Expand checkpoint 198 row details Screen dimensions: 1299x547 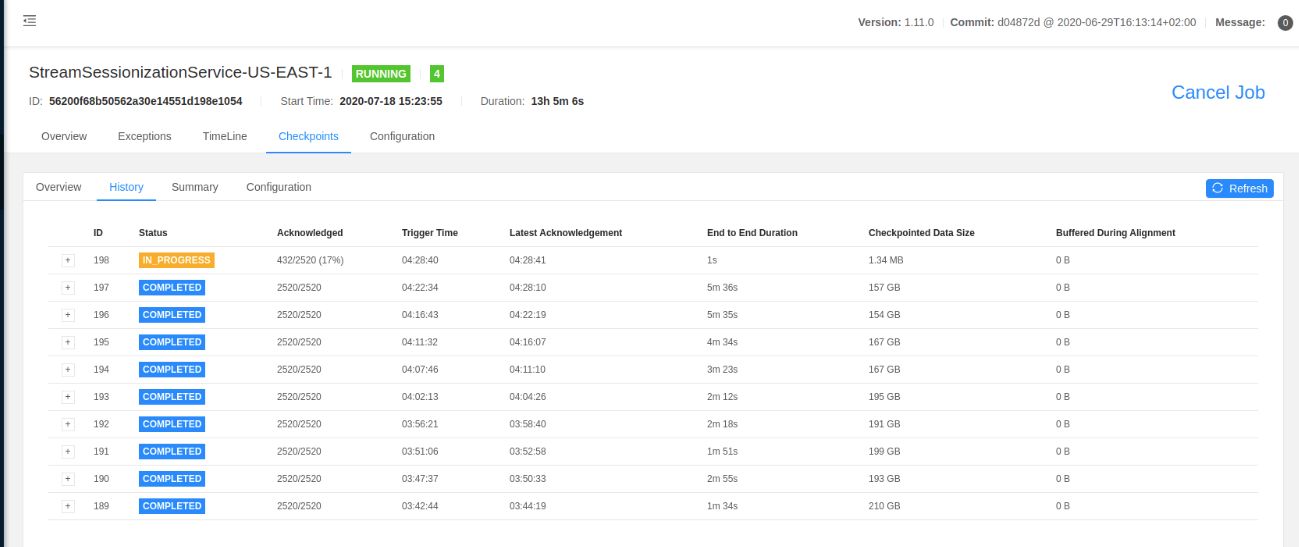(x=68, y=260)
